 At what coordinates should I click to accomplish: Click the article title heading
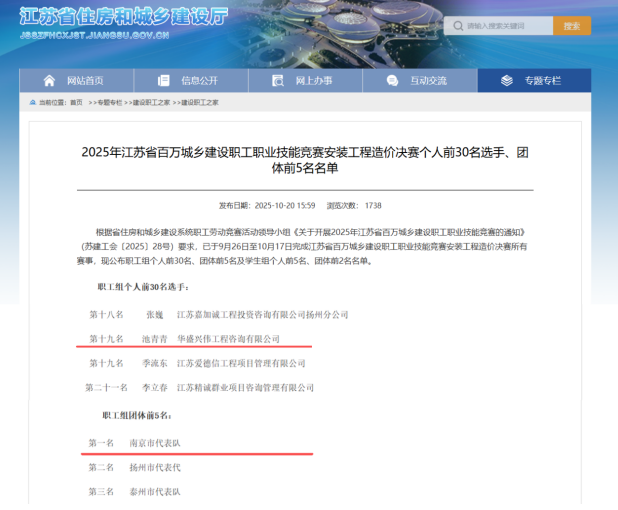pos(310,161)
